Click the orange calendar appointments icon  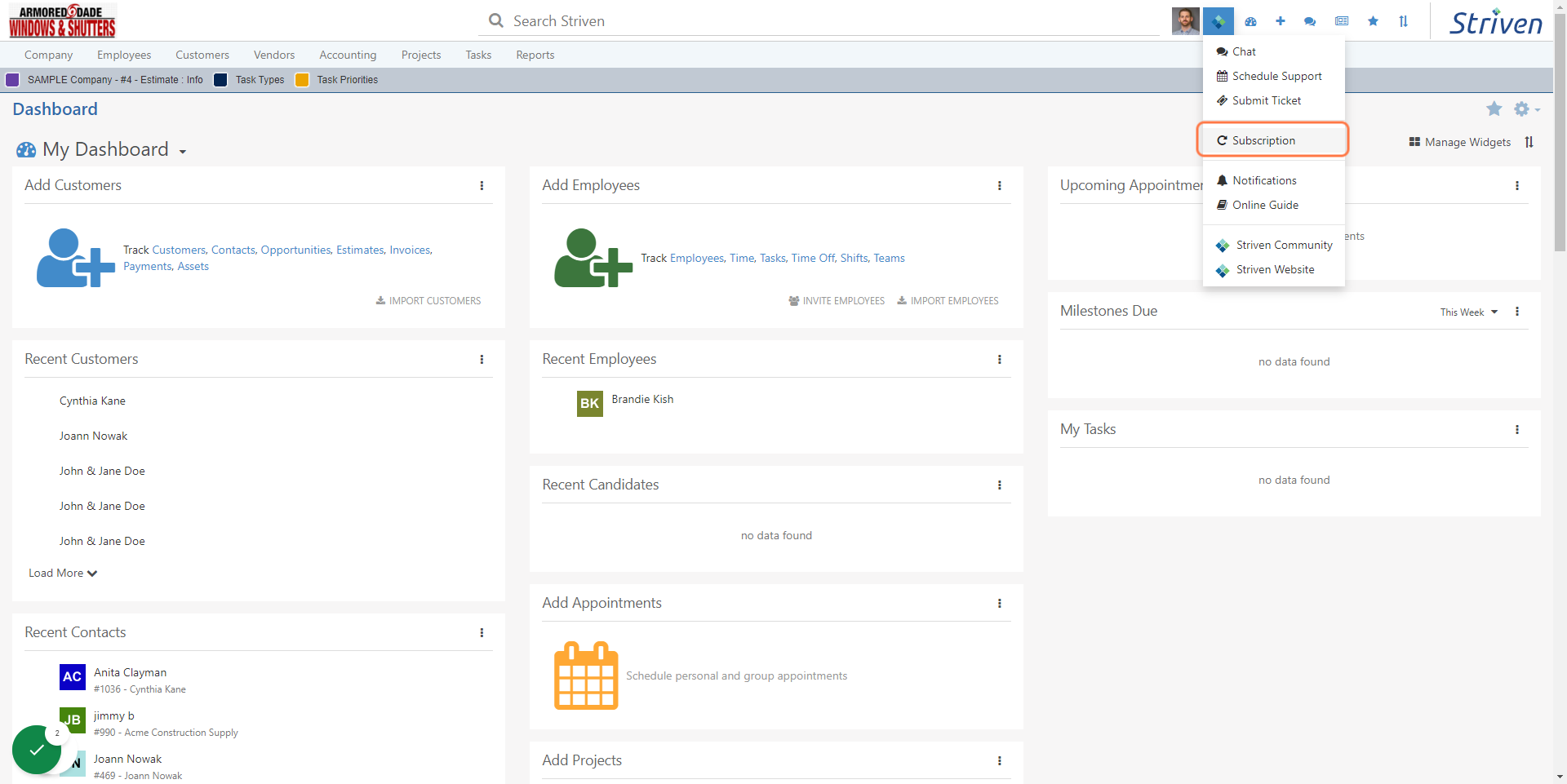click(586, 675)
